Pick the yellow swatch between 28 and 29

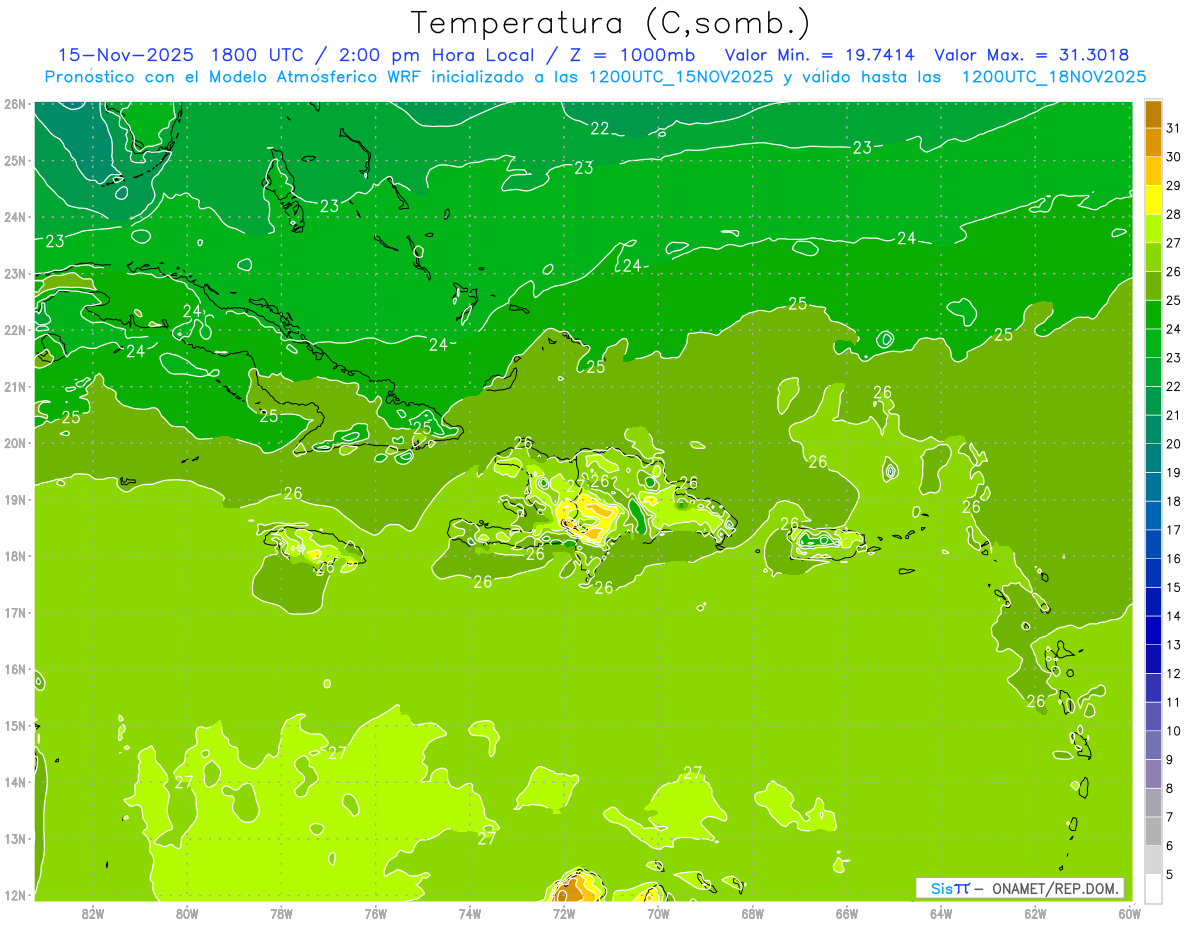click(x=1153, y=201)
